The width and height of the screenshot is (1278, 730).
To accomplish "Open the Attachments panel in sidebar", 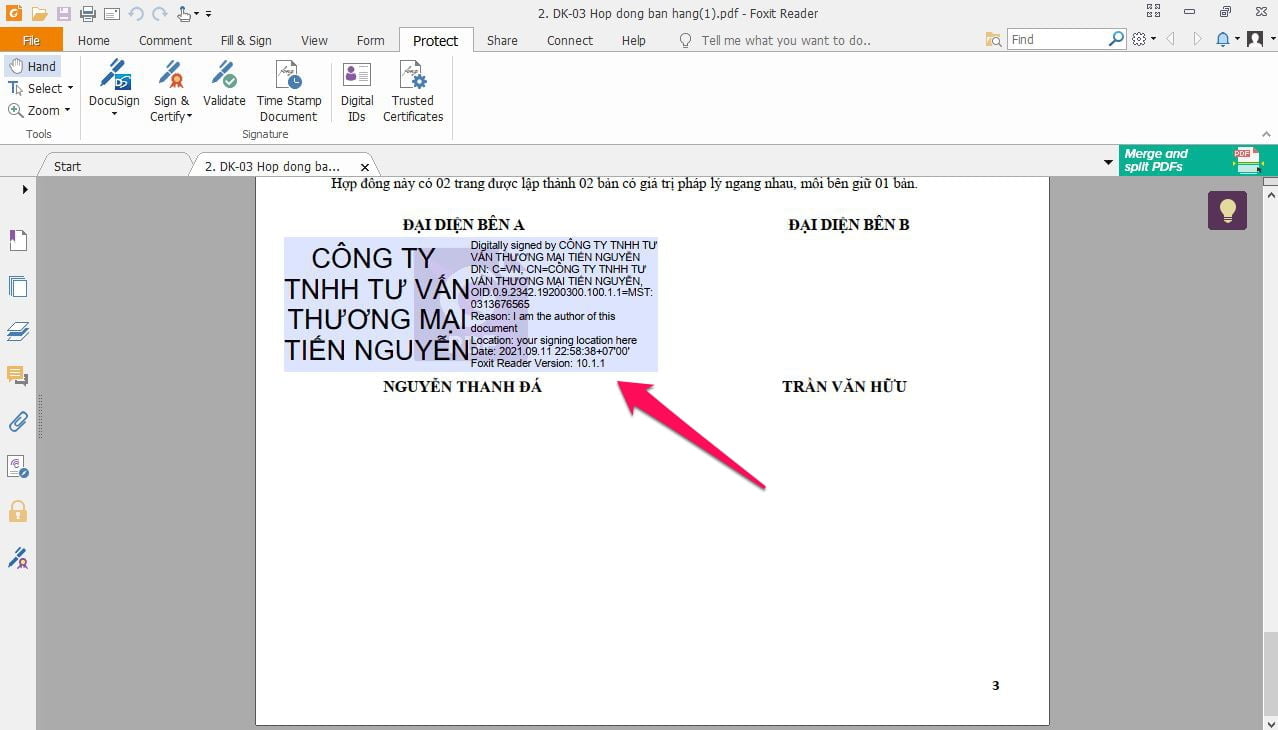I will (17, 421).
